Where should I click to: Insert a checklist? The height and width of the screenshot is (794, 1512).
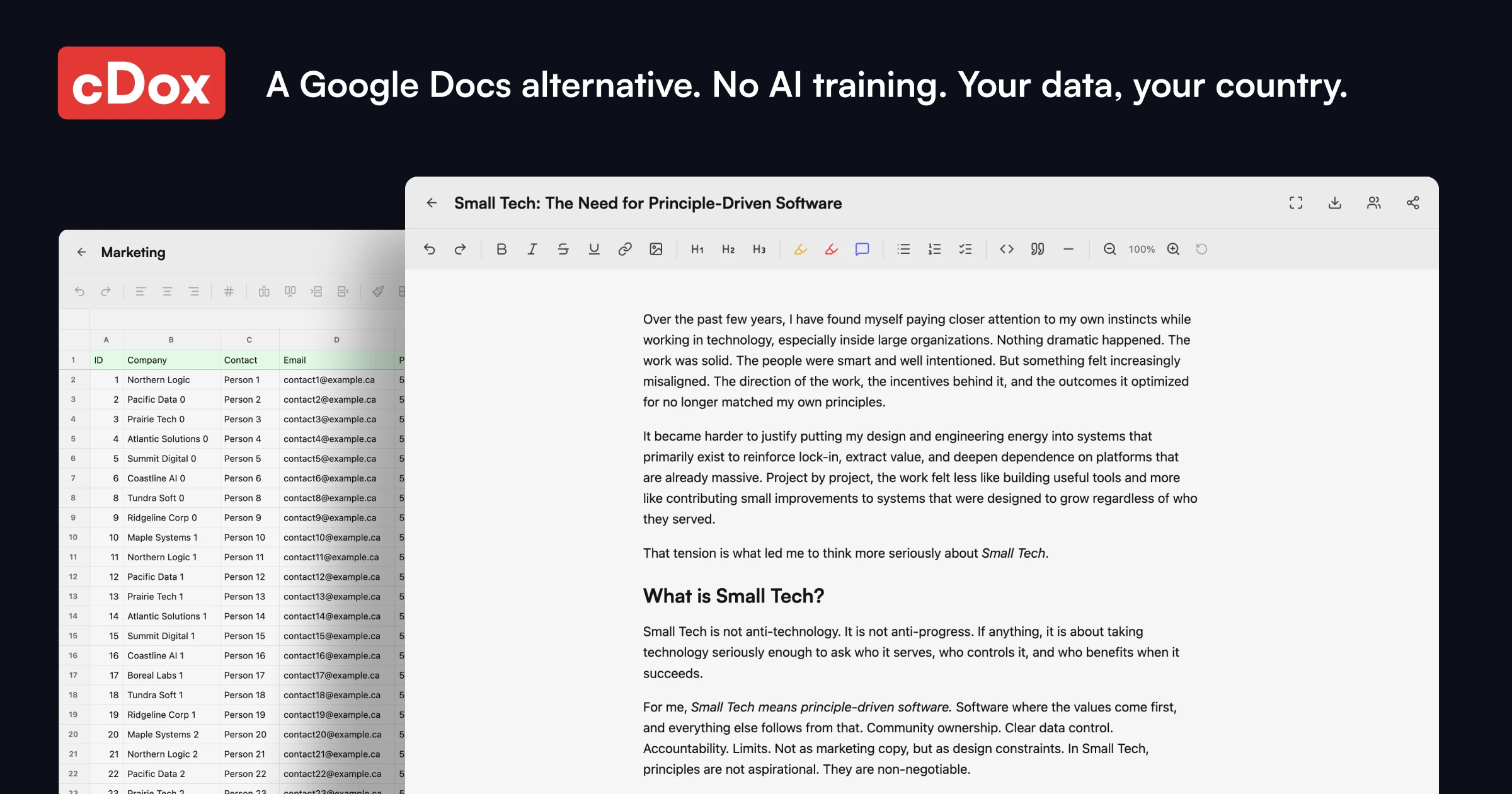pyautogui.click(x=966, y=250)
